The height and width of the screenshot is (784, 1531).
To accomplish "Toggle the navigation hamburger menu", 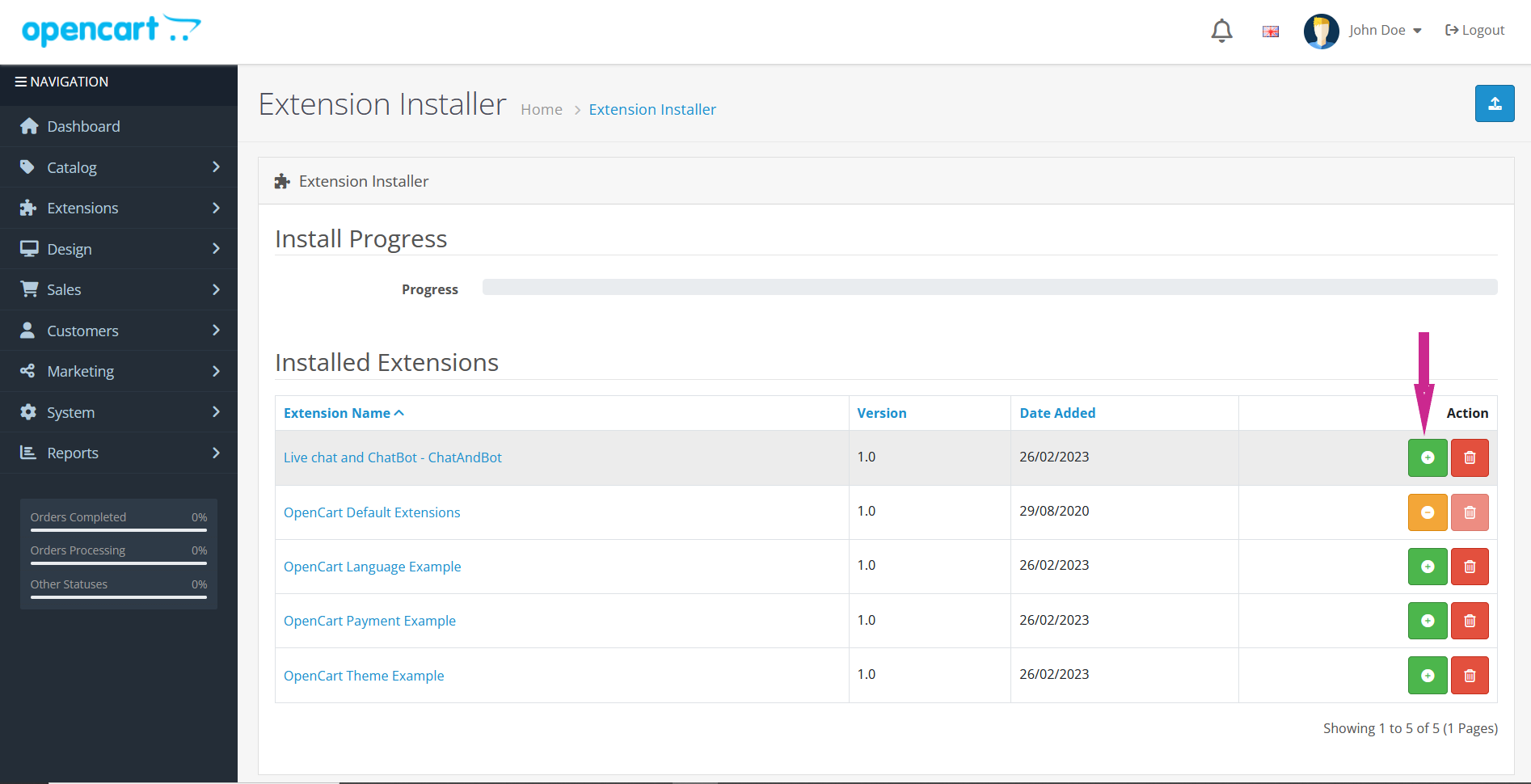I will coord(21,82).
